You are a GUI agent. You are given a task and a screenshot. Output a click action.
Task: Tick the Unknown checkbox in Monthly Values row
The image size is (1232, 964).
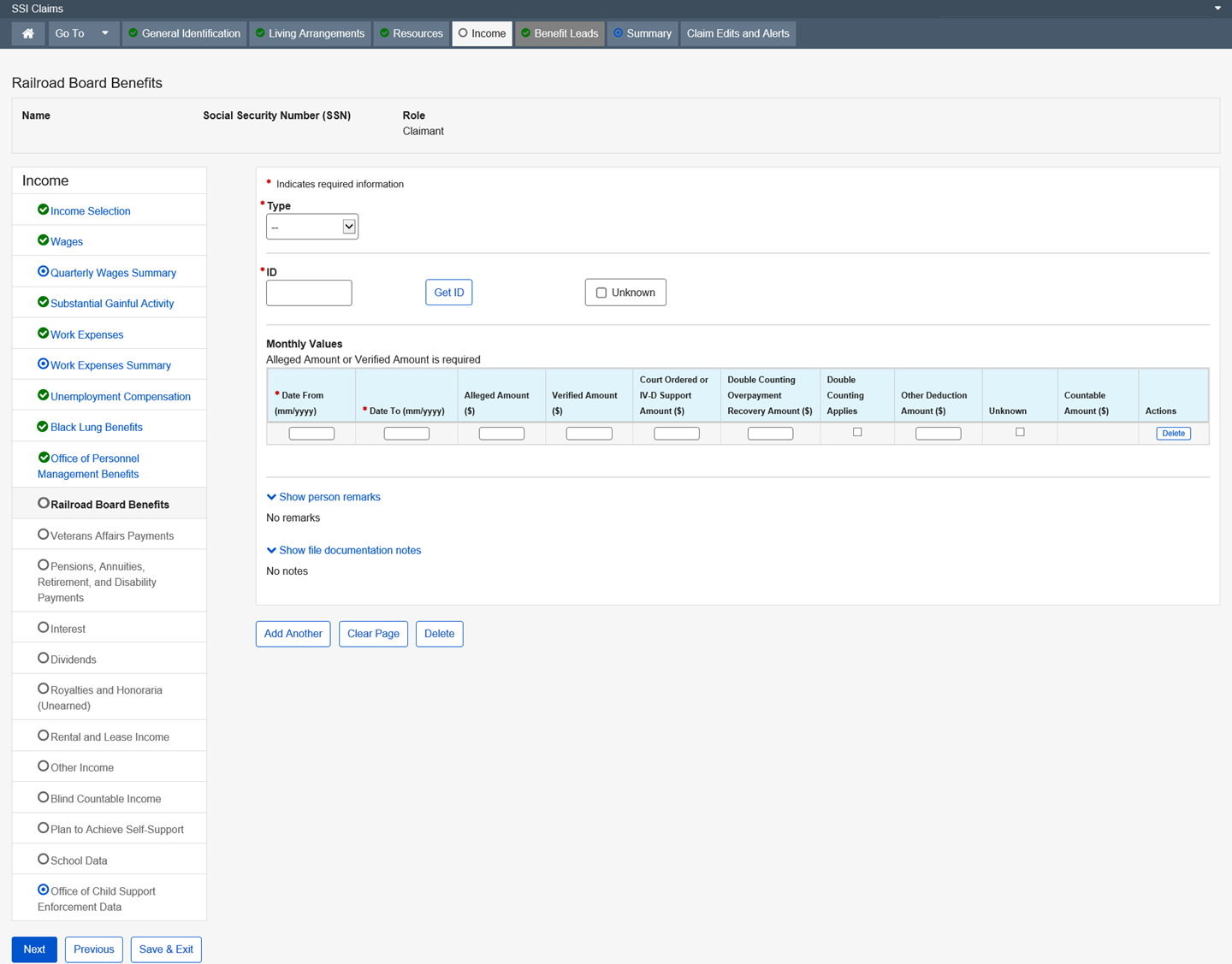point(1020,432)
